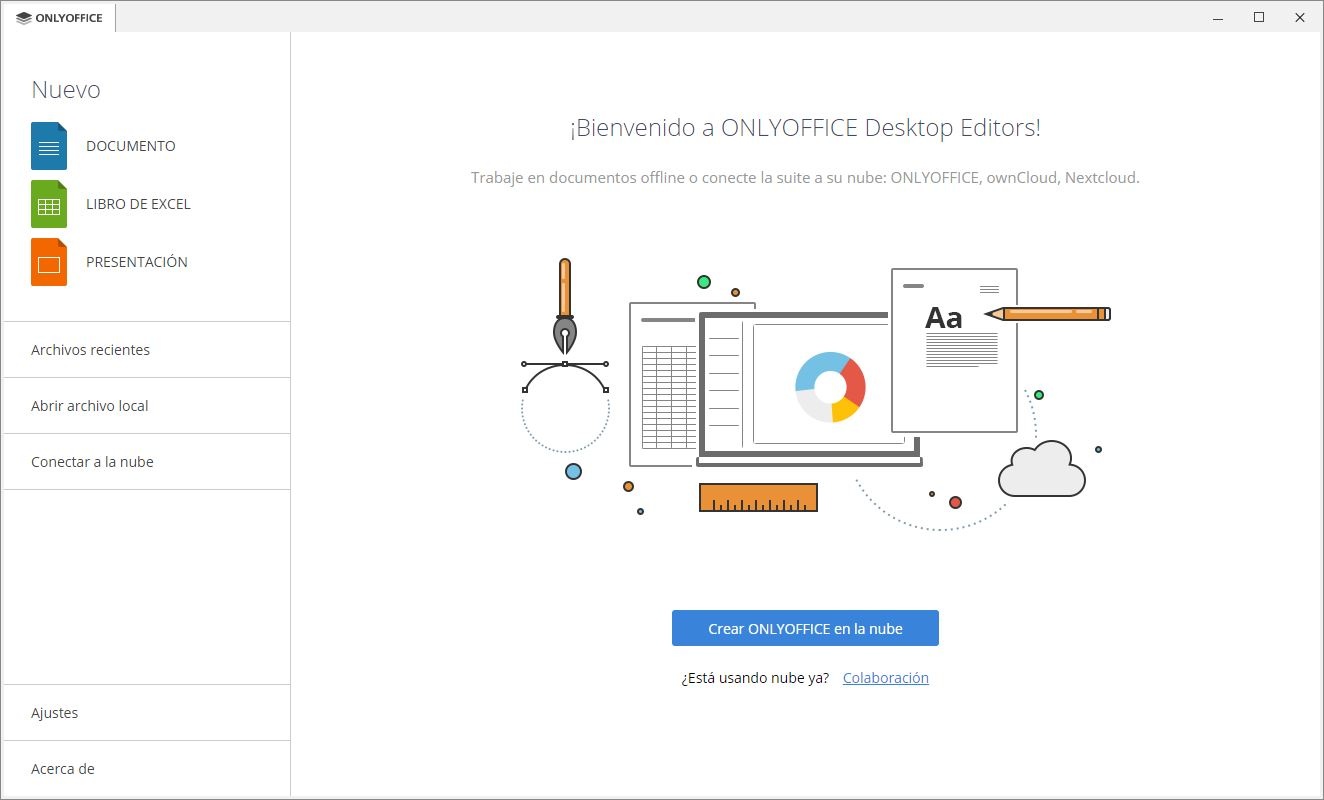The width and height of the screenshot is (1324, 800).
Task: Follow the Colaboración link
Action: tap(886, 678)
